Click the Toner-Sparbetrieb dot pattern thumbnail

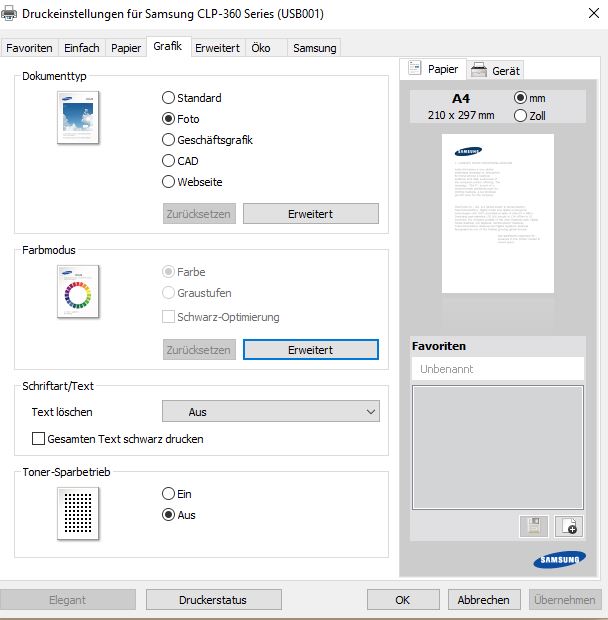point(78,513)
